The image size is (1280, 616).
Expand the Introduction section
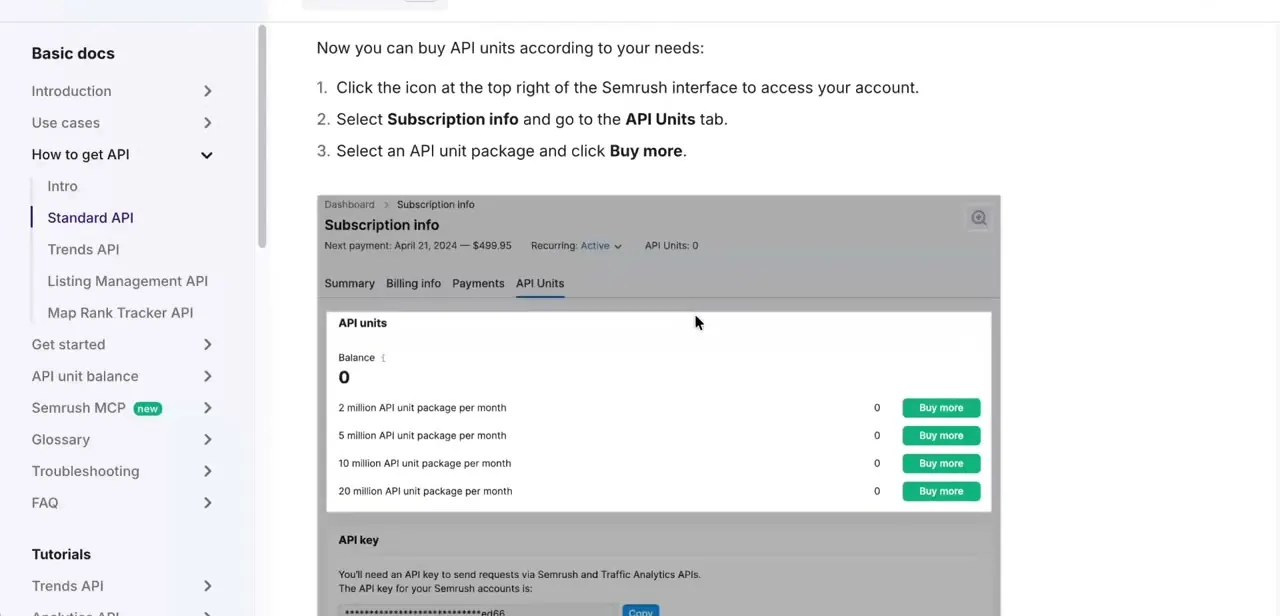point(207,91)
